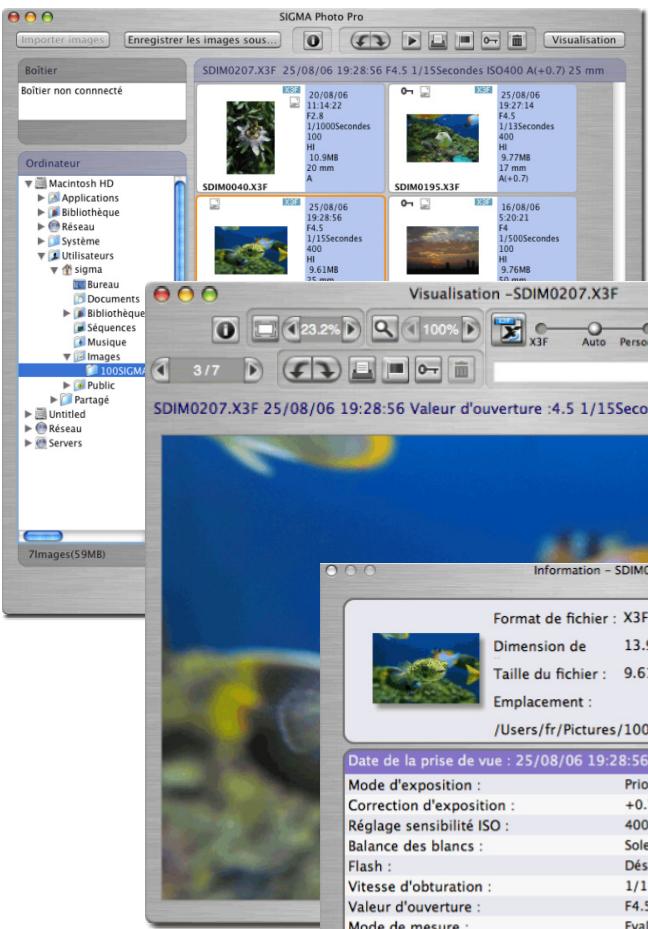
Task: Click the Balance des blancs row label
Action: (415, 846)
